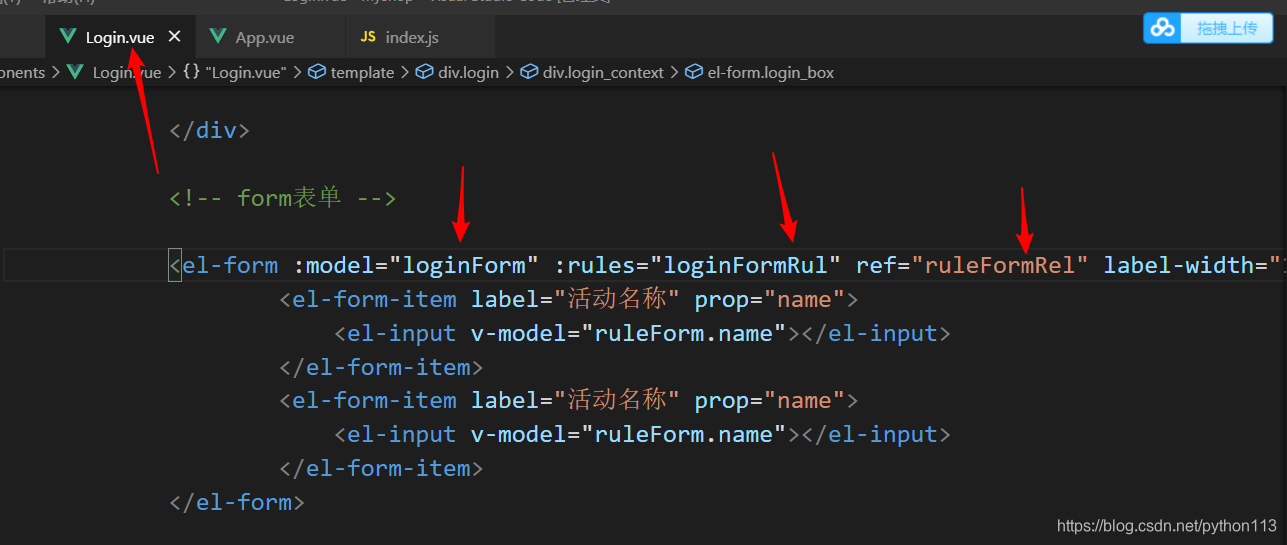Click the JS icon on the index.js tab

pos(368,37)
